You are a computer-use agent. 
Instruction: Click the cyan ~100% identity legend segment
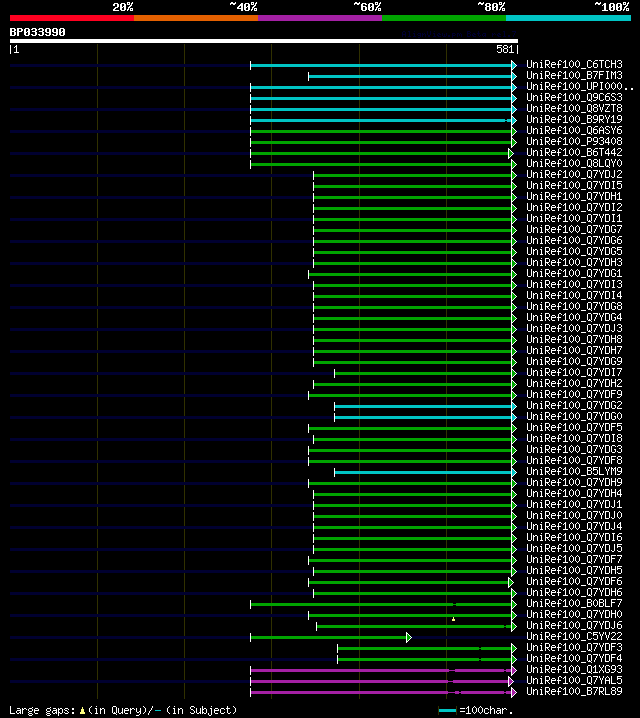(x=569, y=18)
